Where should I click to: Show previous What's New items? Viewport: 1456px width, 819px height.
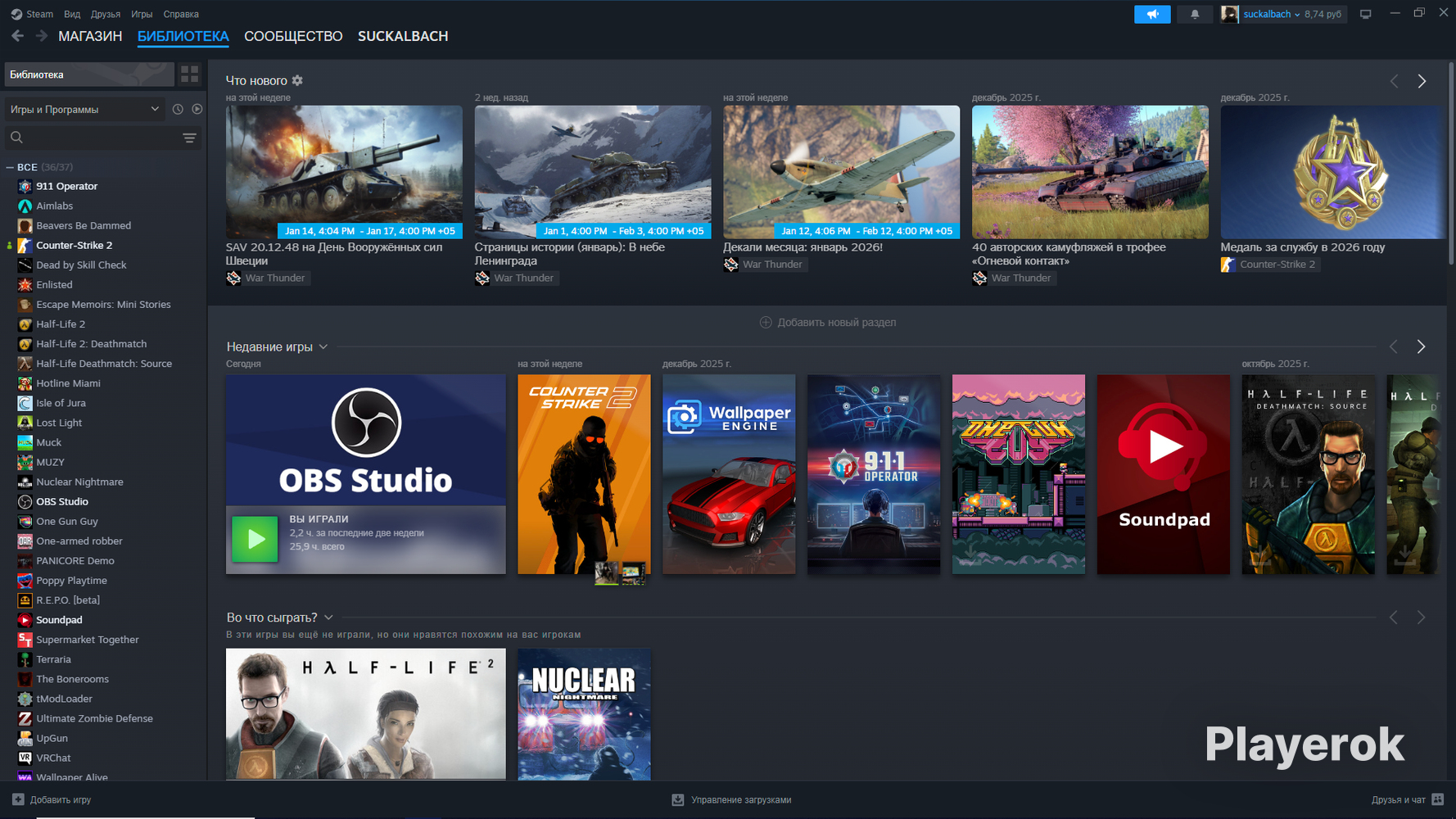pos(1395,81)
